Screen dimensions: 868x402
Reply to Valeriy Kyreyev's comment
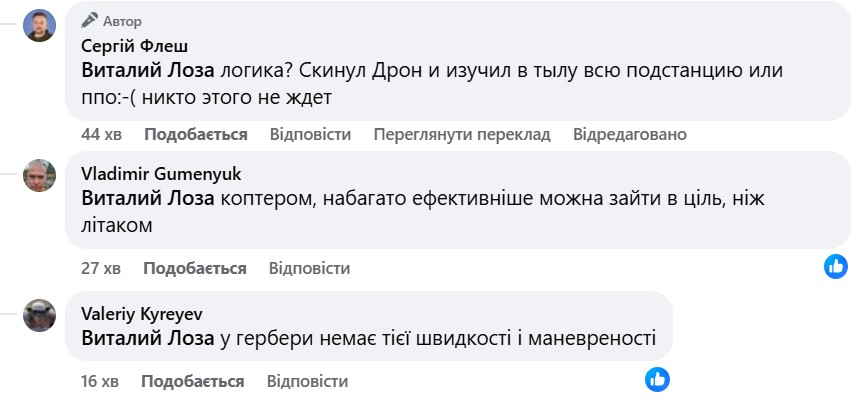pyautogui.click(x=307, y=381)
